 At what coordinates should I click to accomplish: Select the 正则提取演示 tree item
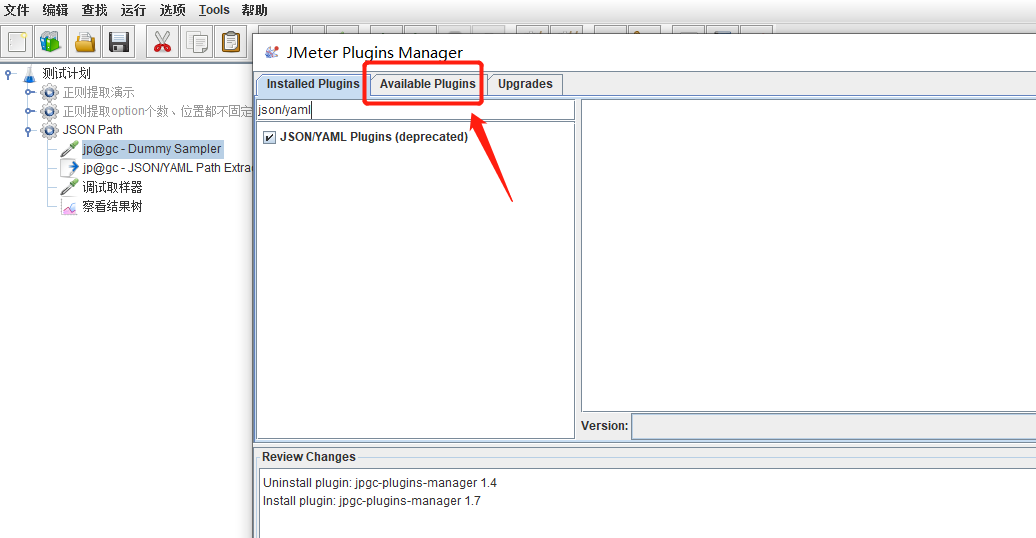pyautogui.click(x=98, y=93)
